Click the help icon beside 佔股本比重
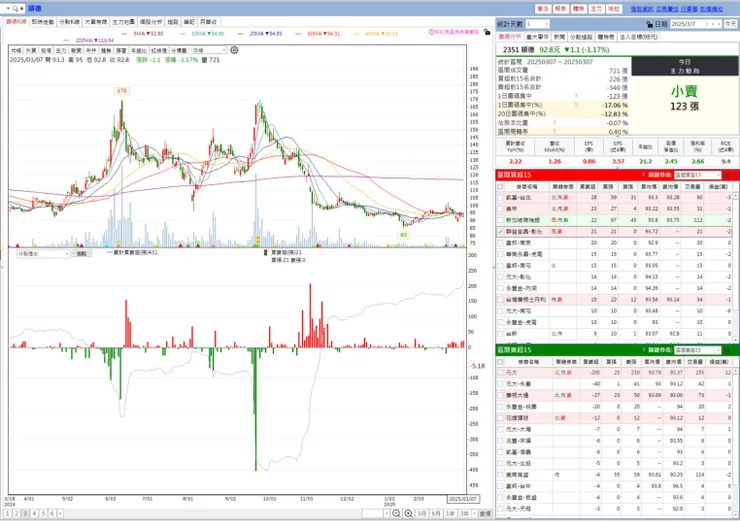 [x=555, y=123]
